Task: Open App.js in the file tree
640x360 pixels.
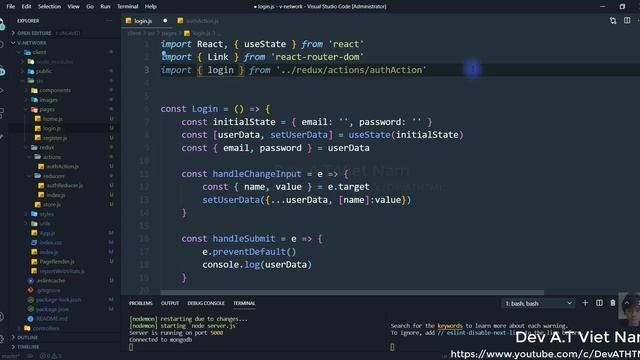Action: point(47,233)
